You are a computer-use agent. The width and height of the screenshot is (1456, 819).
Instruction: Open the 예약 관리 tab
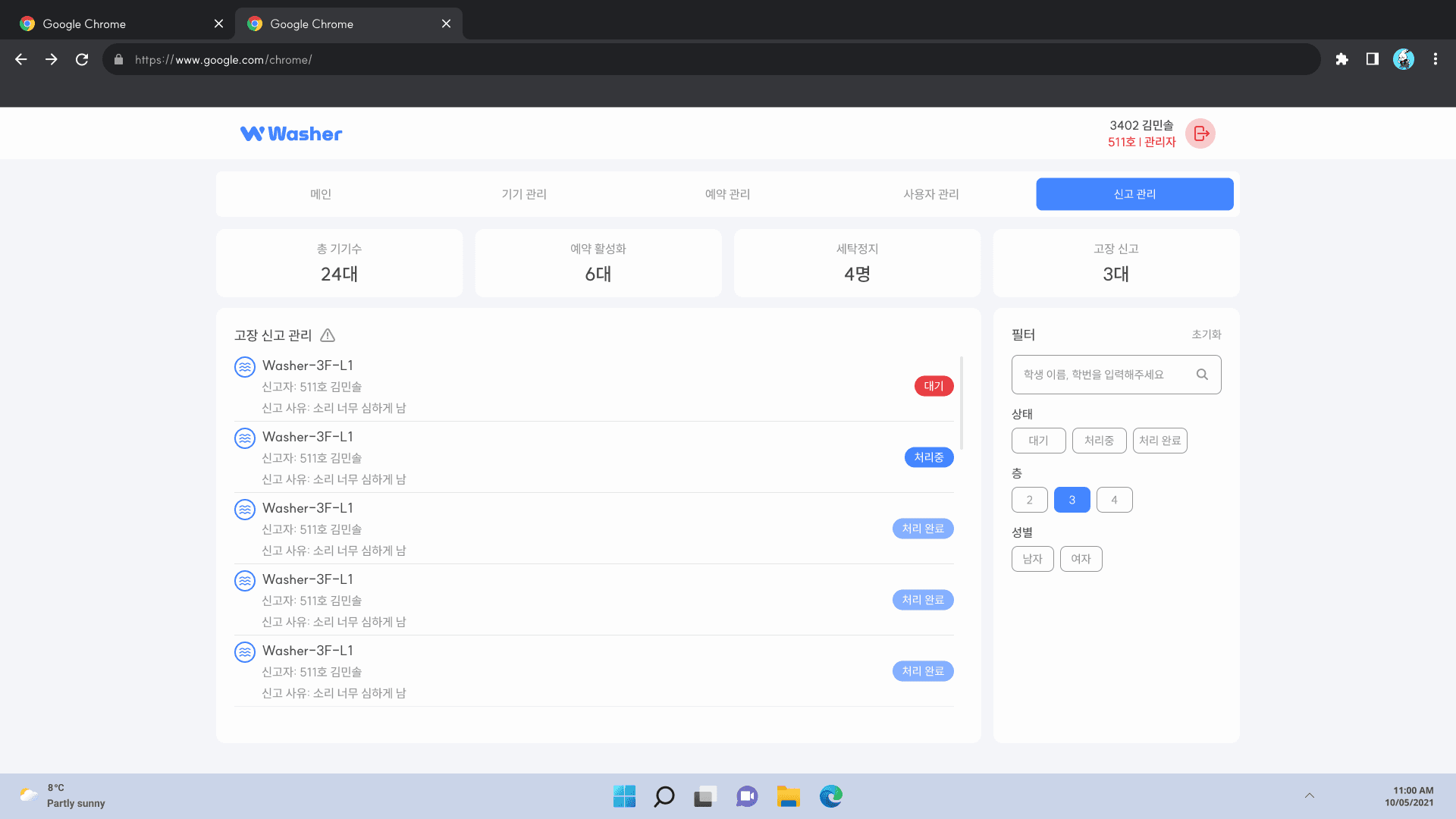pos(728,194)
